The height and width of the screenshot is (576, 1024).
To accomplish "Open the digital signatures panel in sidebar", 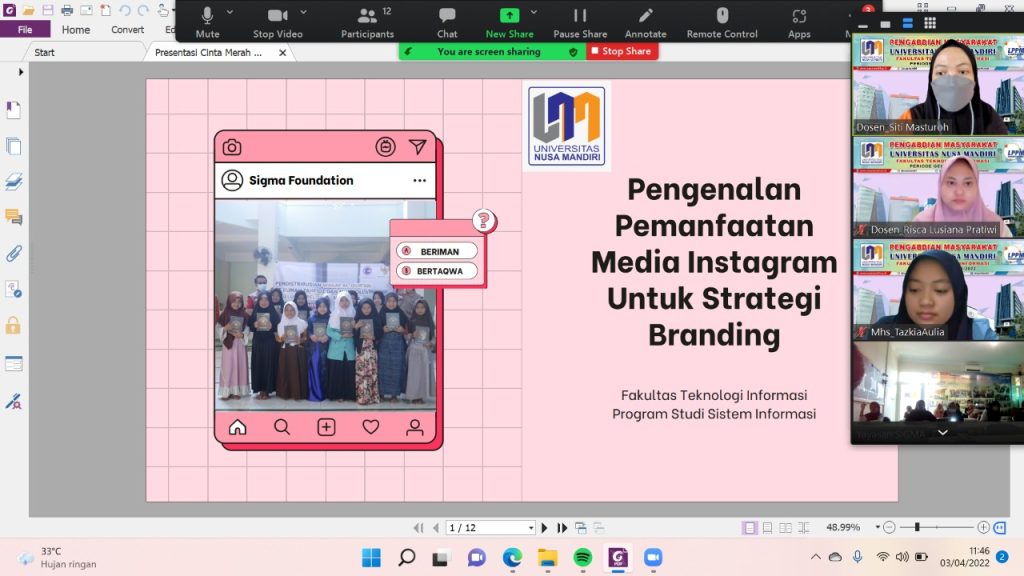I will 13,401.
